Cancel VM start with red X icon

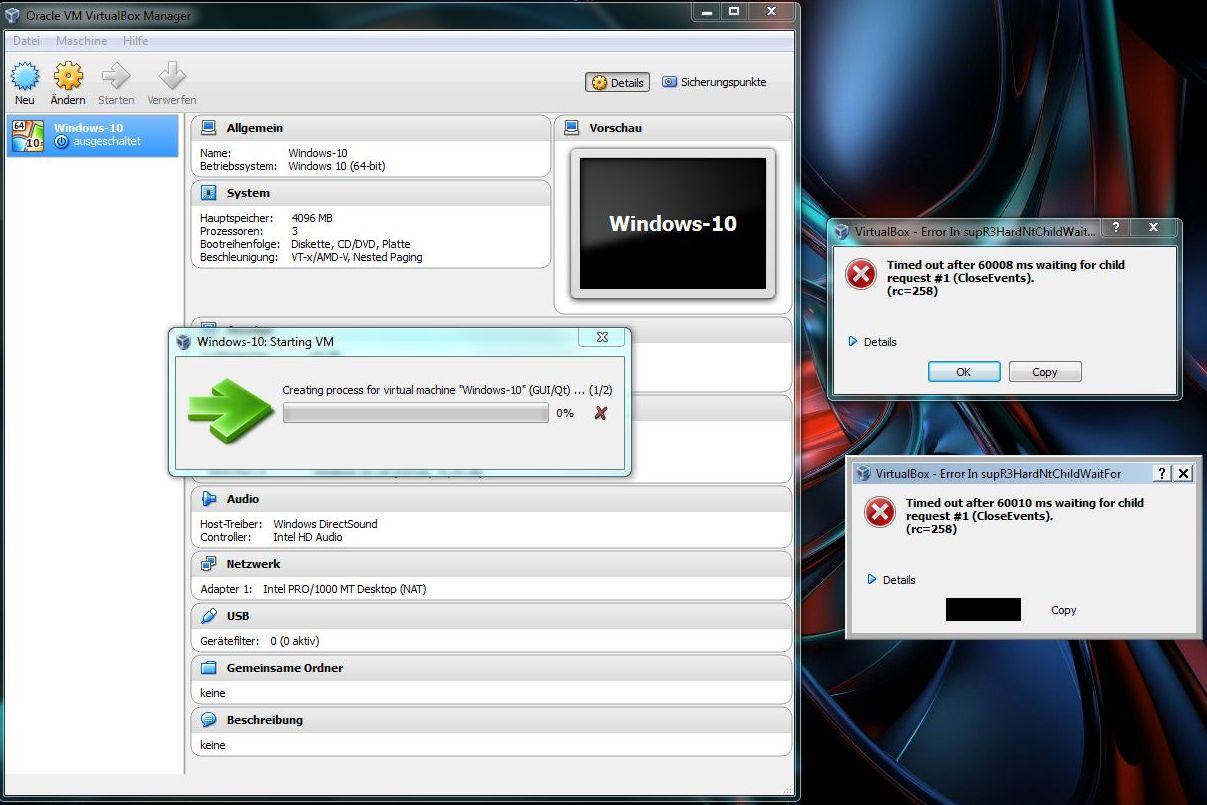pyautogui.click(x=601, y=413)
